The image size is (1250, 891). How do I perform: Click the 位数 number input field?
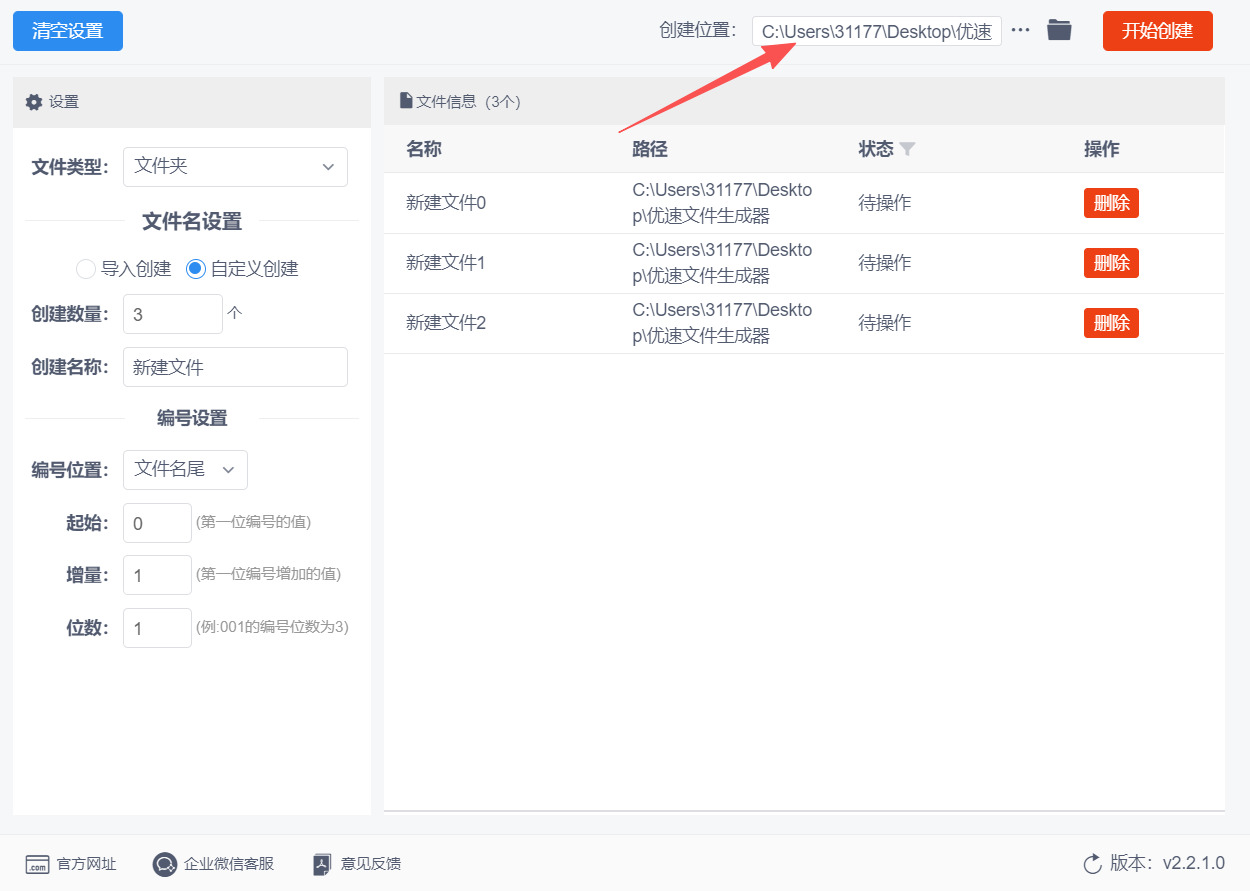pyautogui.click(x=157, y=628)
